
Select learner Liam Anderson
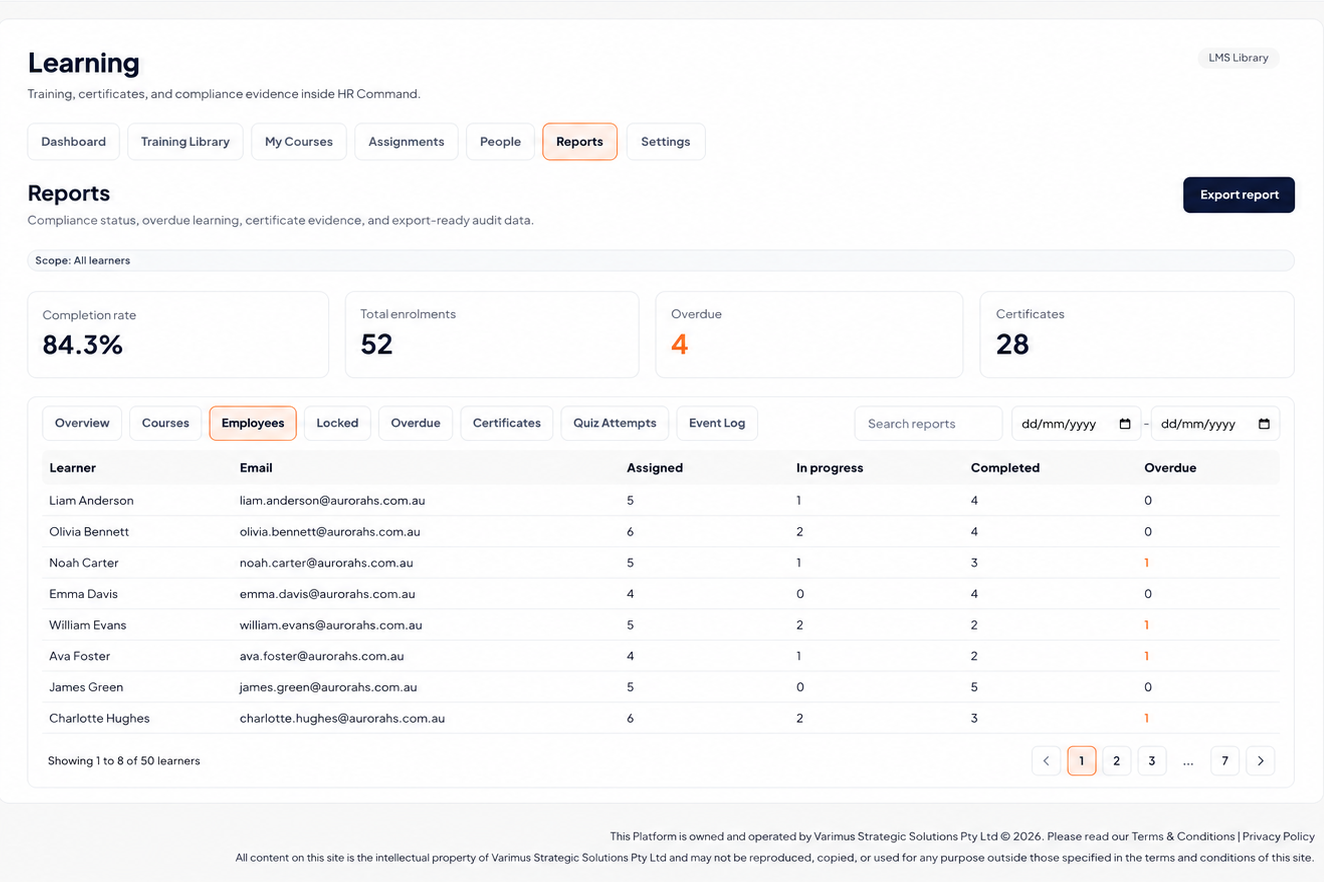tap(91, 500)
